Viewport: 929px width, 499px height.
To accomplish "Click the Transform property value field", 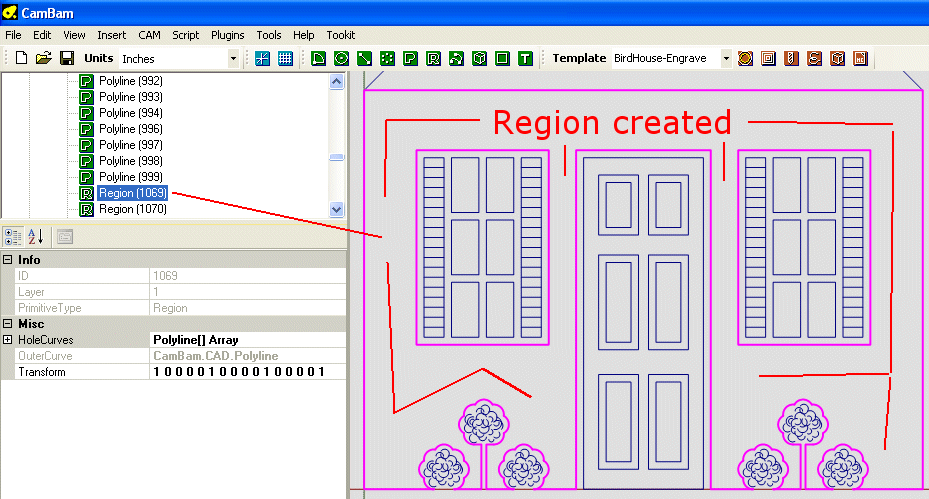I will click(x=245, y=372).
